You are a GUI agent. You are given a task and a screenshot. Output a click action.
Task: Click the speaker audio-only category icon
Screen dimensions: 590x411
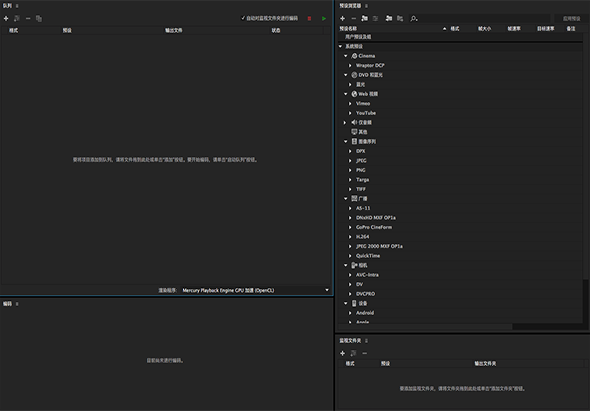(x=354, y=122)
